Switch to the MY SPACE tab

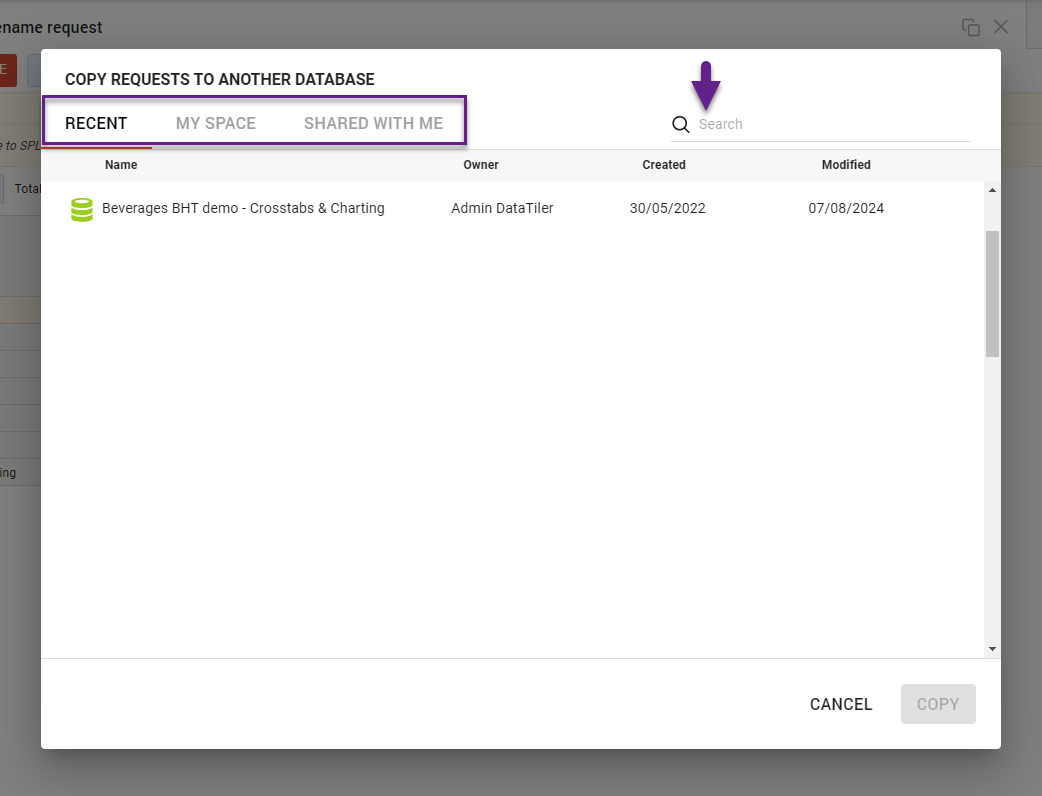215,122
